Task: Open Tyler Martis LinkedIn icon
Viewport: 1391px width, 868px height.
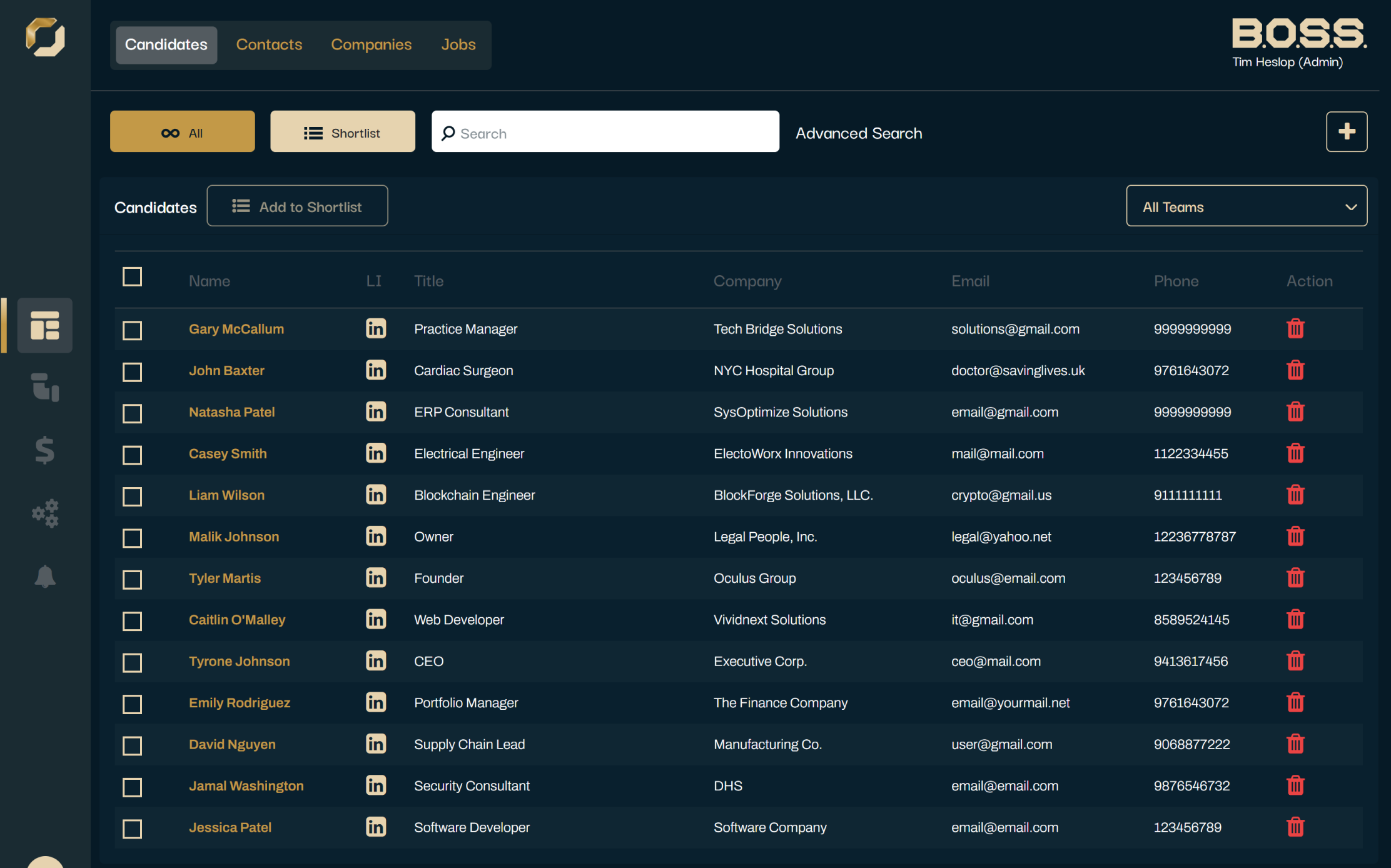Action: pos(375,578)
